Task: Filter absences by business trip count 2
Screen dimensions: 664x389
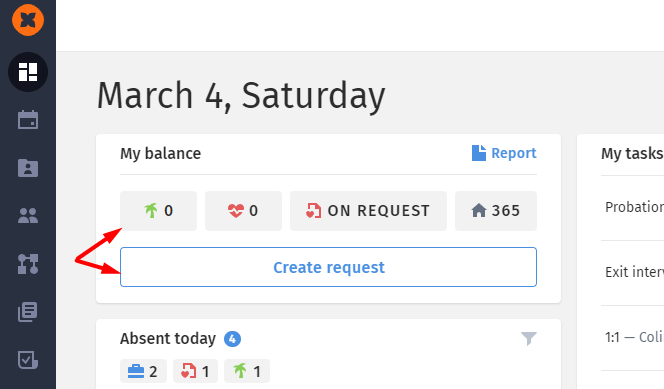Action: click(143, 371)
